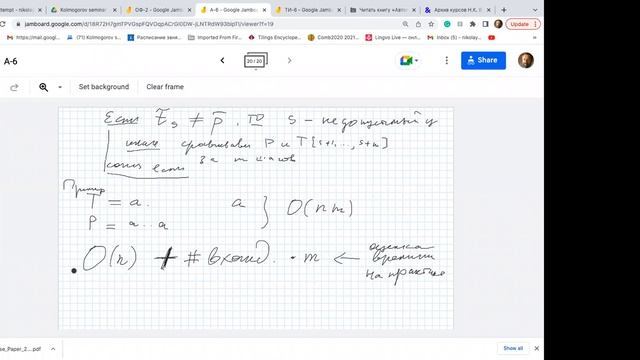
Task: Expand the zoom level dropdown arrow
Action: [60, 87]
